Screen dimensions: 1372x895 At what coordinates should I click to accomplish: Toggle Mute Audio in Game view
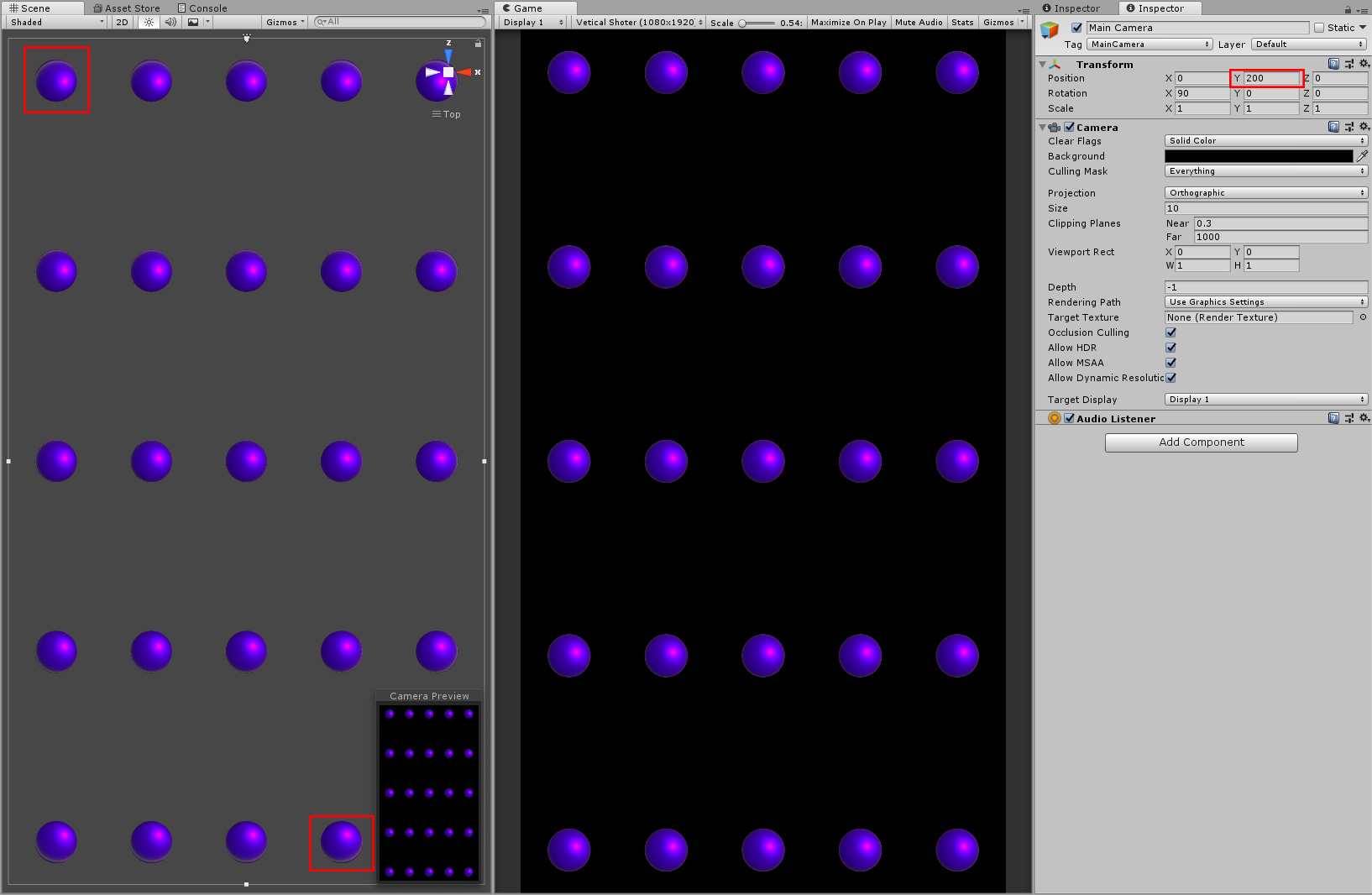[x=919, y=22]
